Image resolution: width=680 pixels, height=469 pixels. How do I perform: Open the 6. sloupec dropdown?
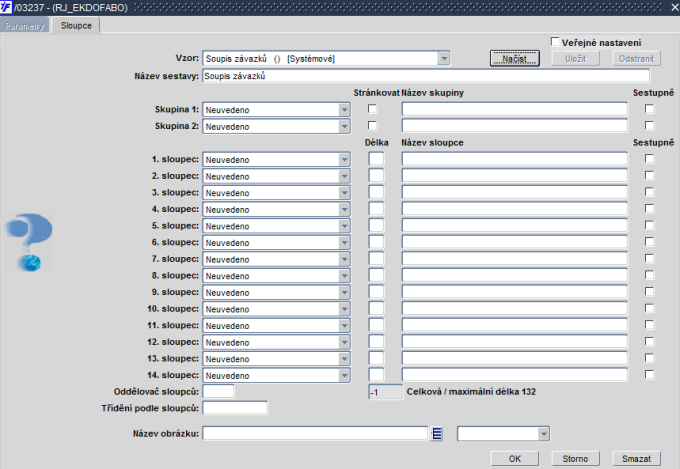pyautogui.click(x=344, y=243)
